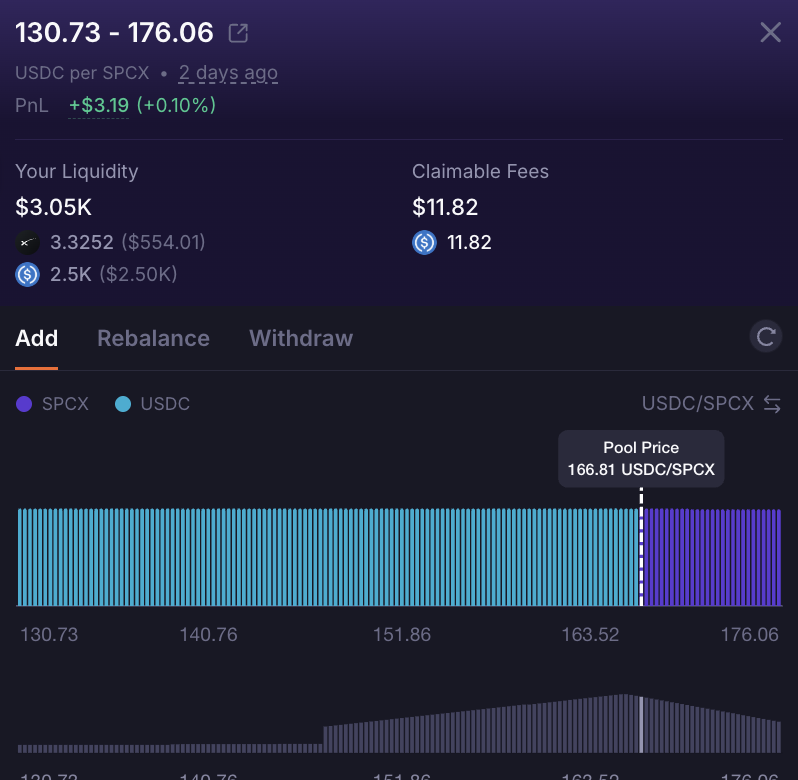
Task: Close the position details panel
Action: (x=771, y=33)
